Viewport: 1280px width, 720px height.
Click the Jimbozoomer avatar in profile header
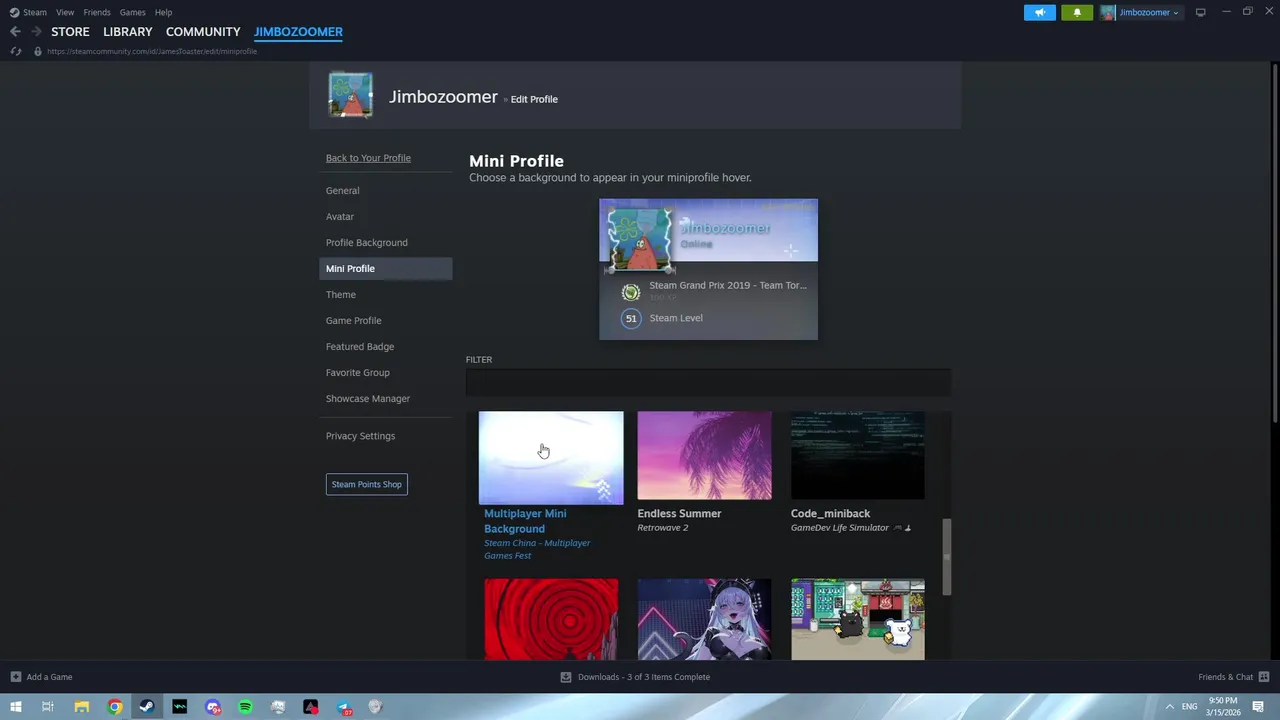click(351, 95)
